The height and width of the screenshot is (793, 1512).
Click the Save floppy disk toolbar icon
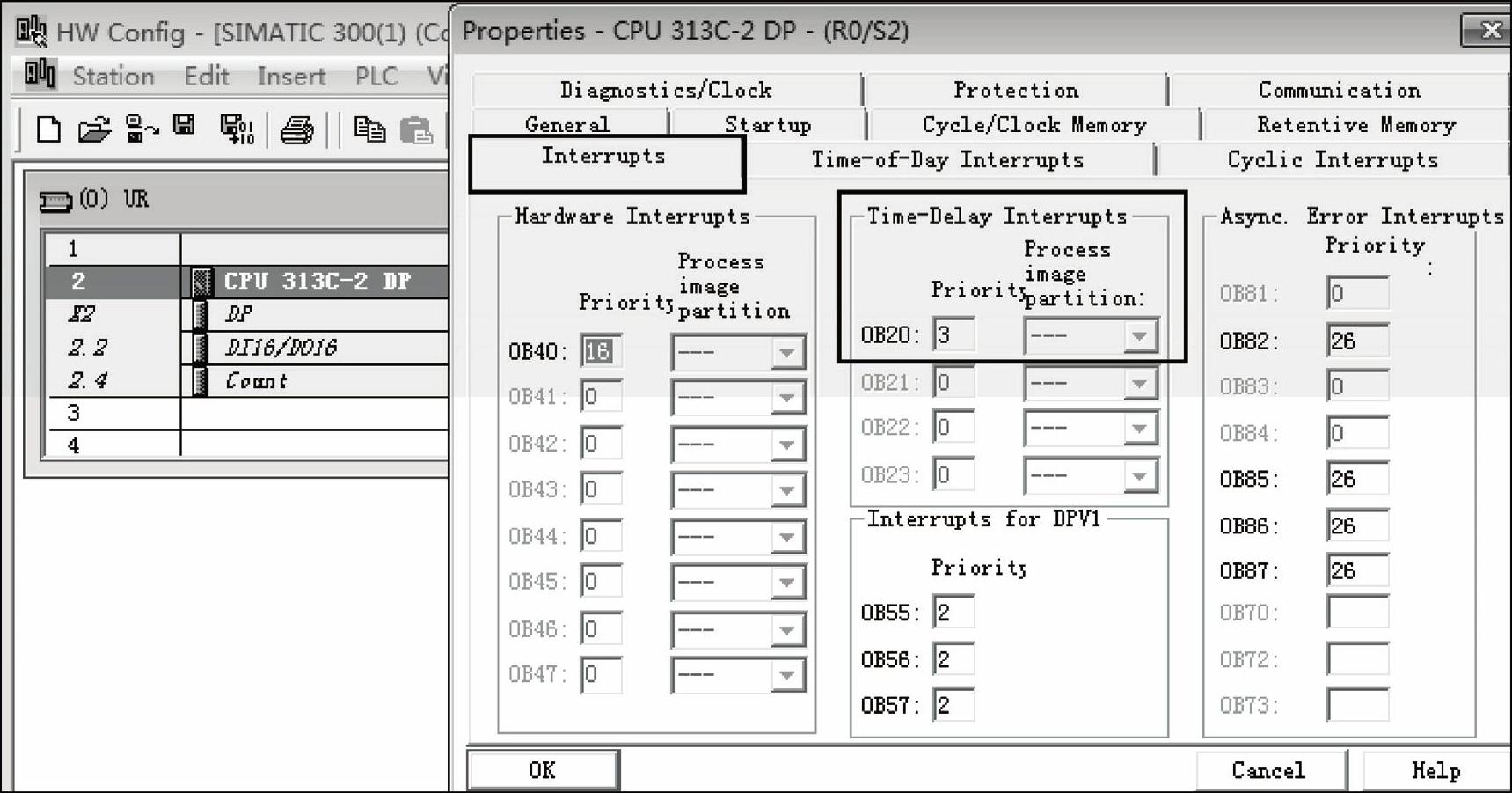point(184,125)
